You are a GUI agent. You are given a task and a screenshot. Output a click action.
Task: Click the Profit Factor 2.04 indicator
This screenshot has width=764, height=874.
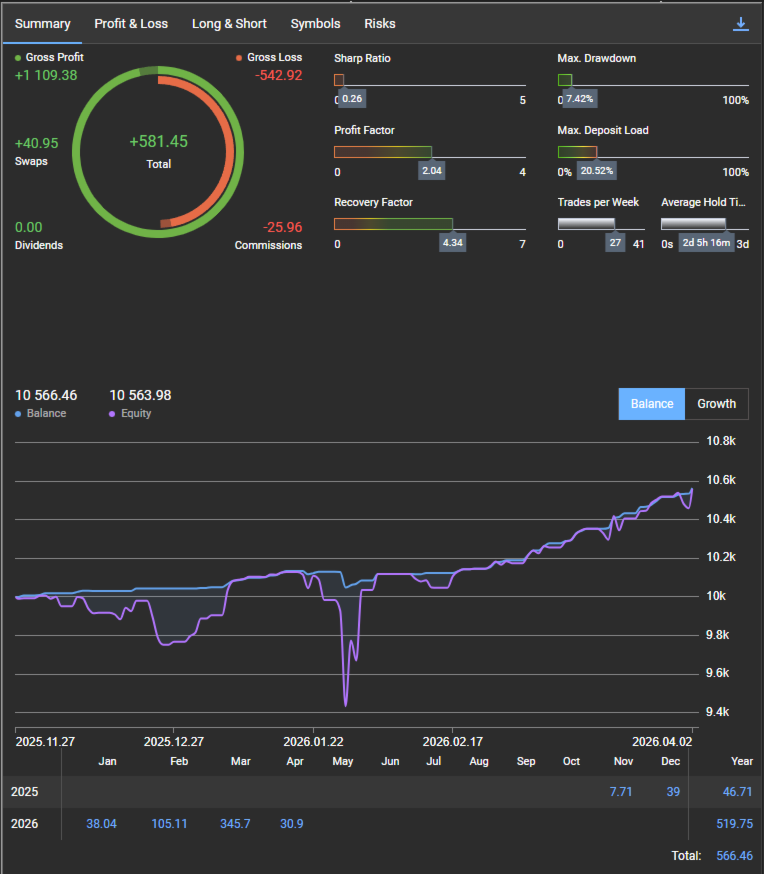(432, 171)
